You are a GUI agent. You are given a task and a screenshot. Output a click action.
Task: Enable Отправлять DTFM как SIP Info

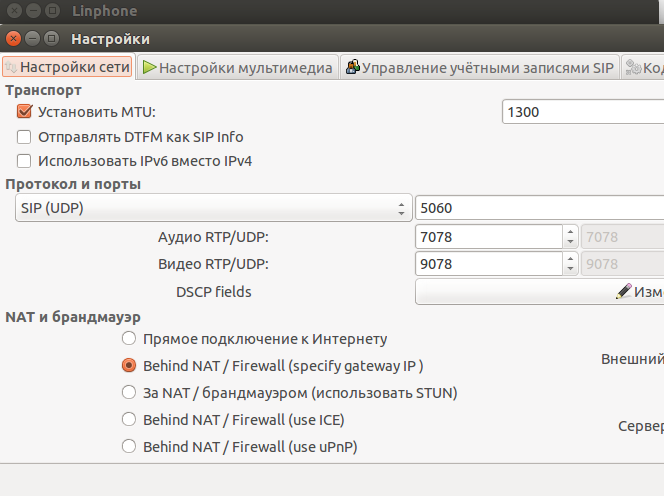pos(25,137)
